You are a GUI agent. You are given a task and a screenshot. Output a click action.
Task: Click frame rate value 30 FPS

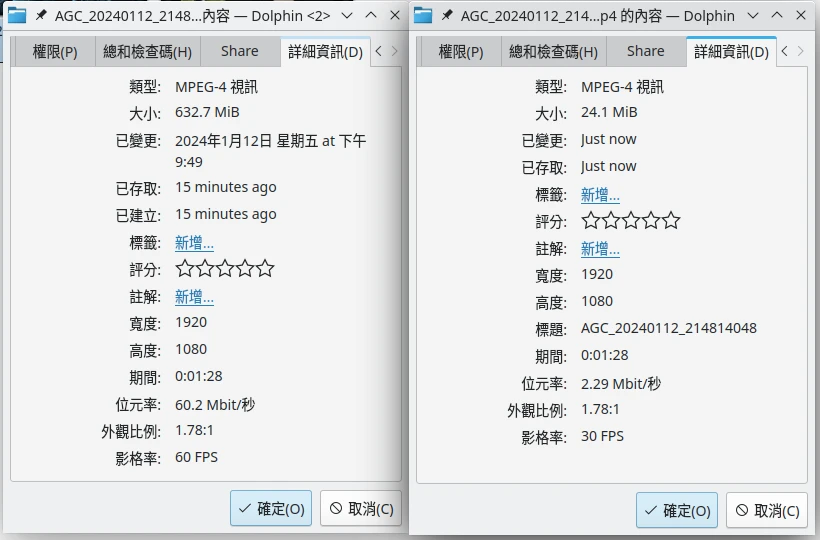(602, 436)
